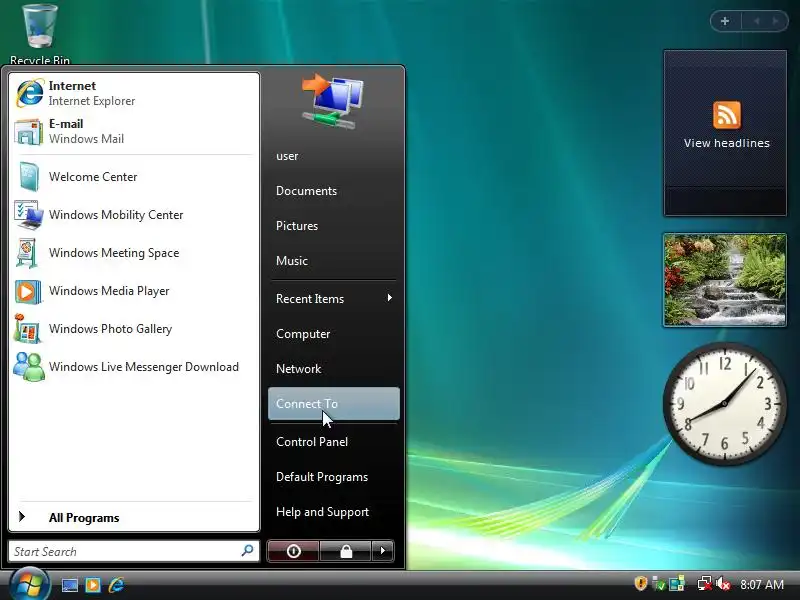Screen dimensions: 800x600
Task: Click the waterfall slideshow gadget picture
Action: 724,280
